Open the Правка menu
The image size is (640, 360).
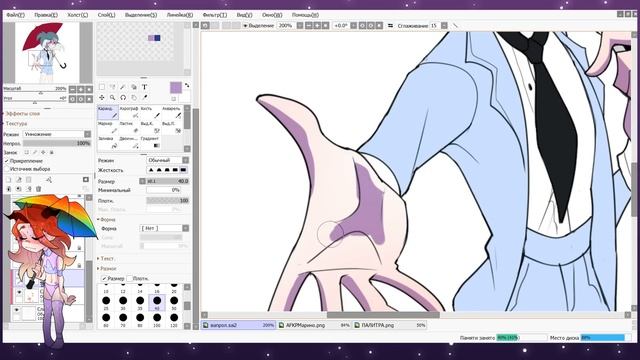[46, 15]
